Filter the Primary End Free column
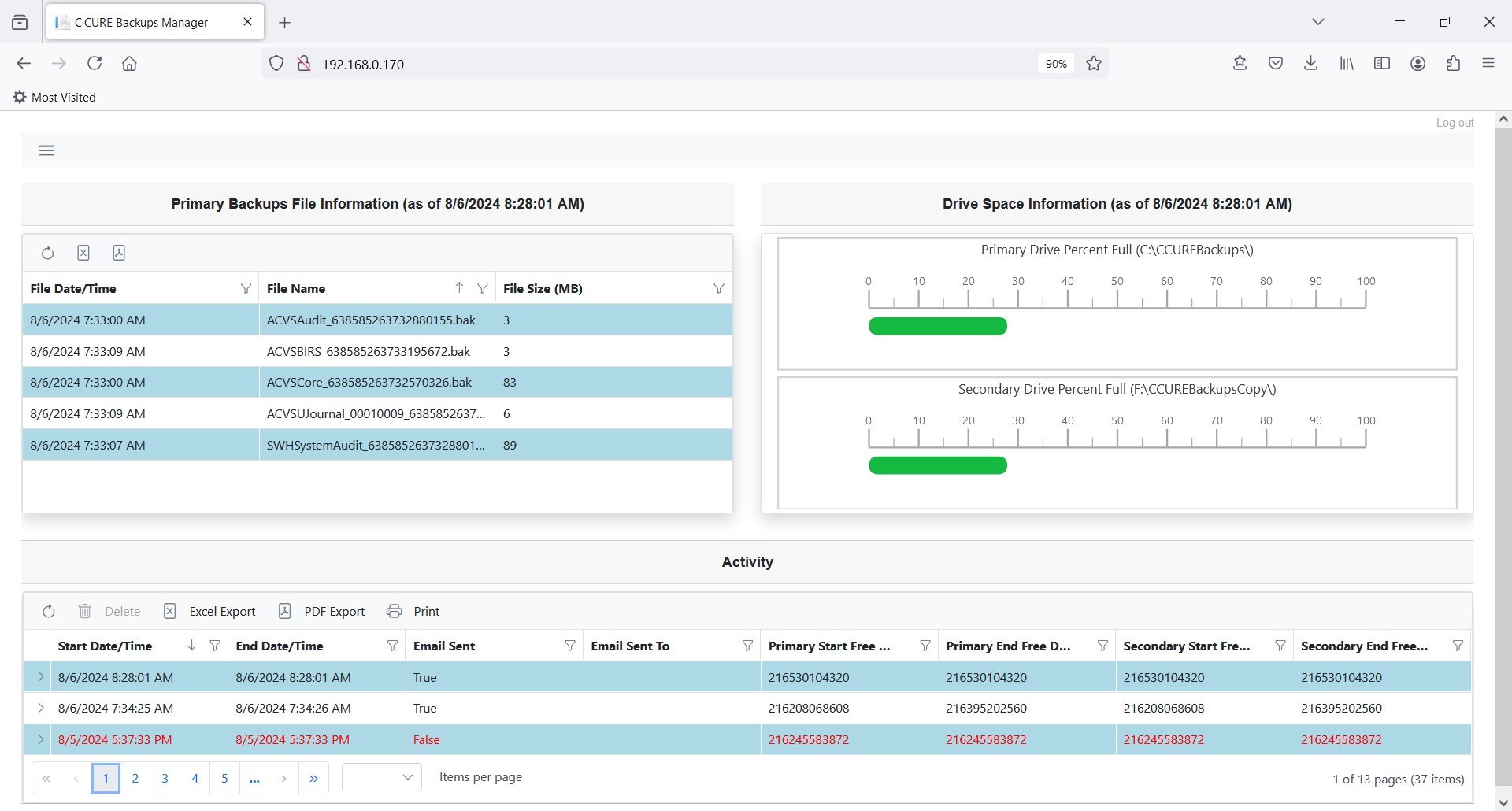The width and height of the screenshot is (1512, 811). [1102, 646]
